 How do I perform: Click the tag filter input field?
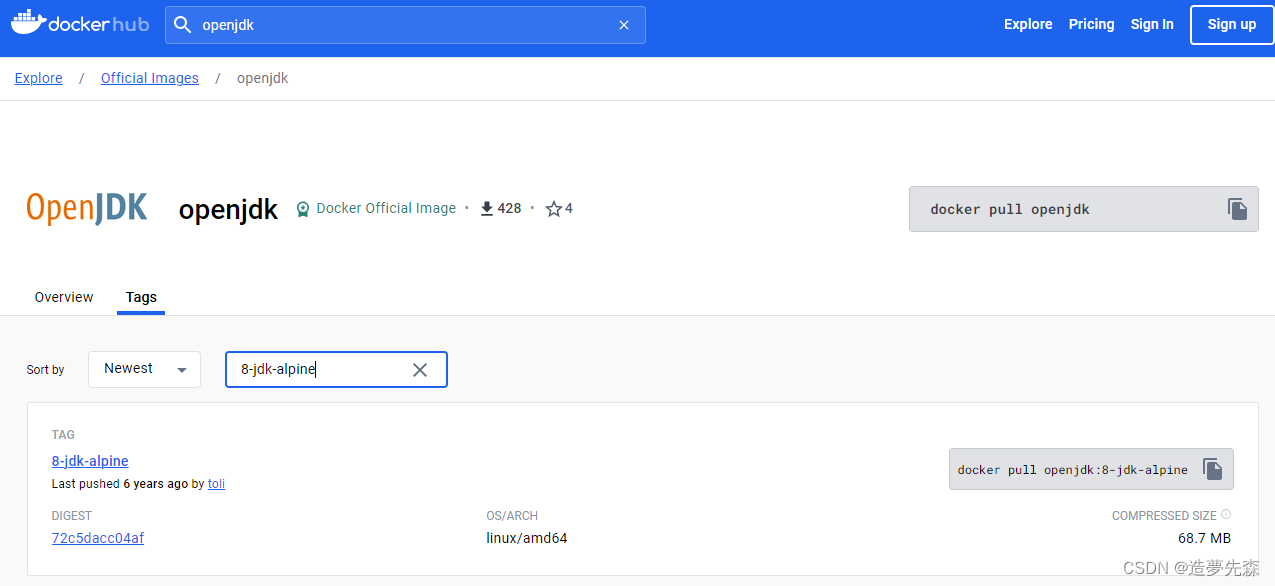320,370
